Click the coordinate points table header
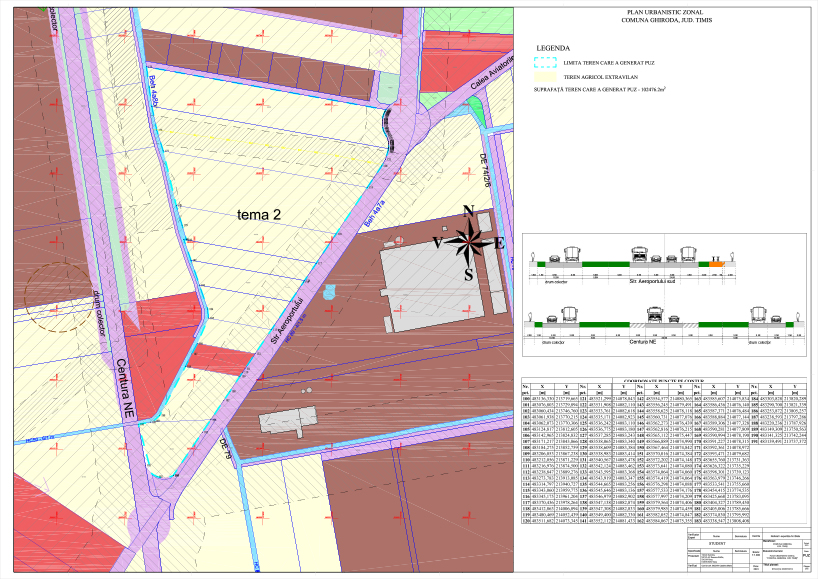The height and width of the screenshot is (579, 818). (x=665, y=380)
